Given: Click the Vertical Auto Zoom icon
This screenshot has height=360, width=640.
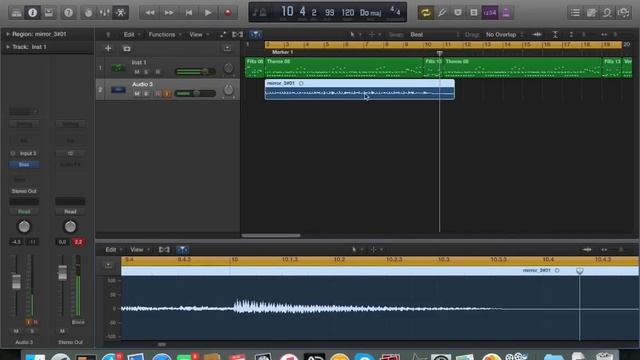Looking at the screenshot, I should pyautogui.click(x=555, y=35).
